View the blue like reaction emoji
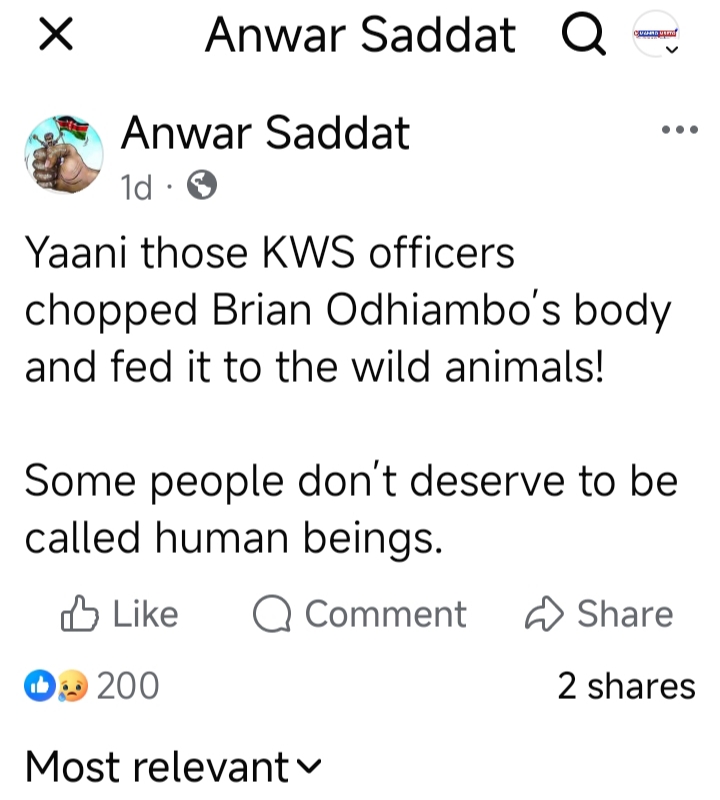This screenshot has width=720, height=800. point(40,686)
